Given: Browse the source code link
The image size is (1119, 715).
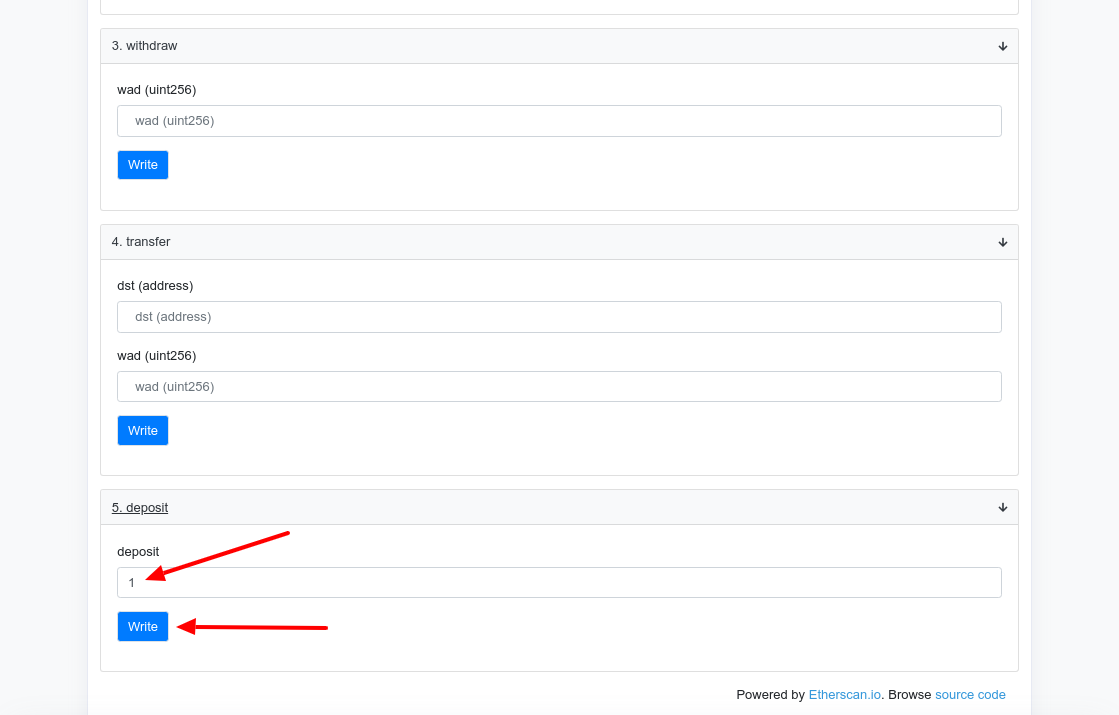Looking at the screenshot, I should 970,695.
